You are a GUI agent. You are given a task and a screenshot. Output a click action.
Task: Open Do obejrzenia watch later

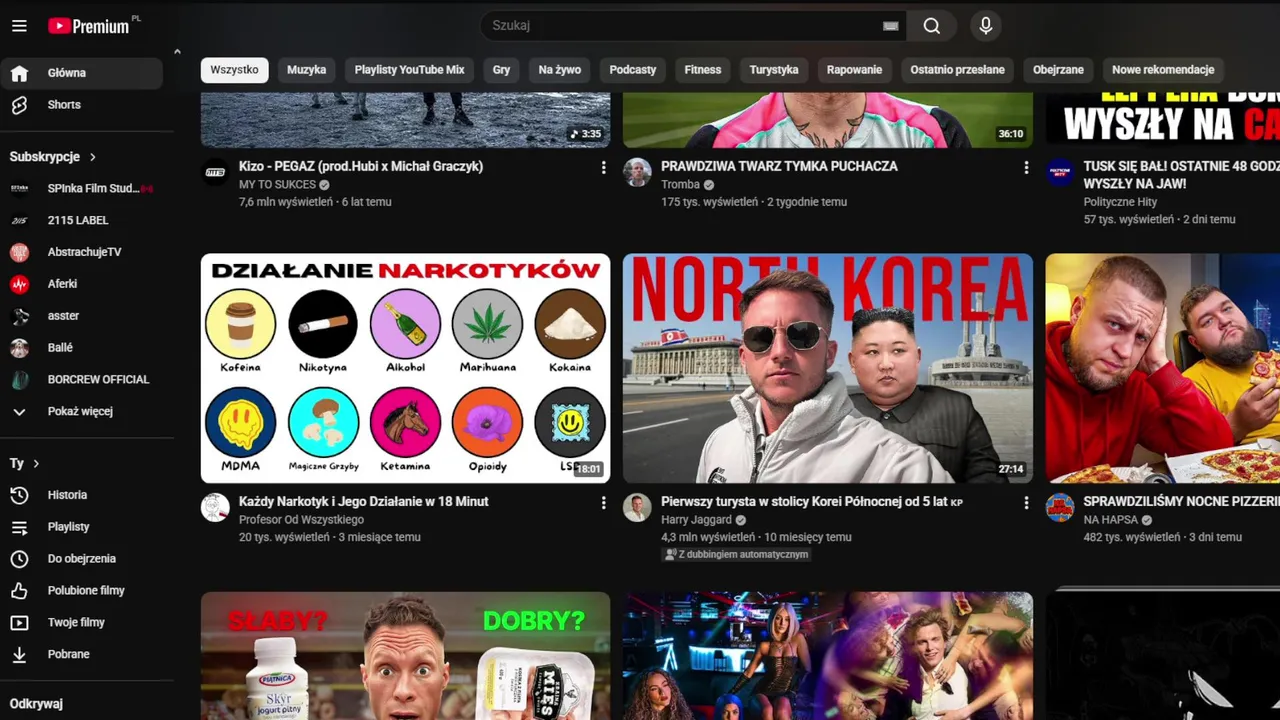(x=82, y=559)
